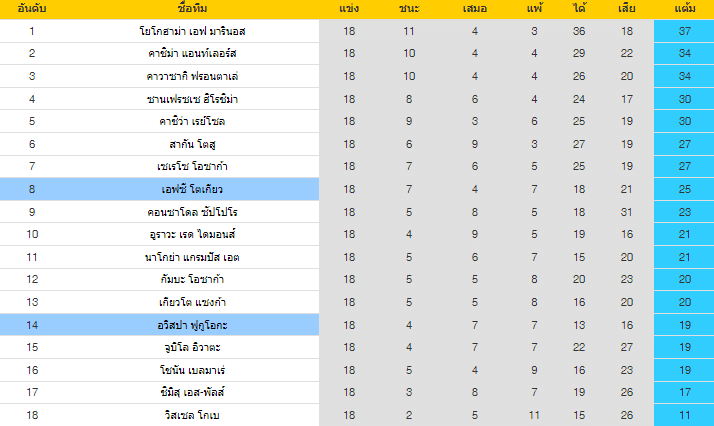Screen dimensions: 714x426
Task: Select team คาชิม่า แอนท์เลอร์ส
Action: point(192,53)
